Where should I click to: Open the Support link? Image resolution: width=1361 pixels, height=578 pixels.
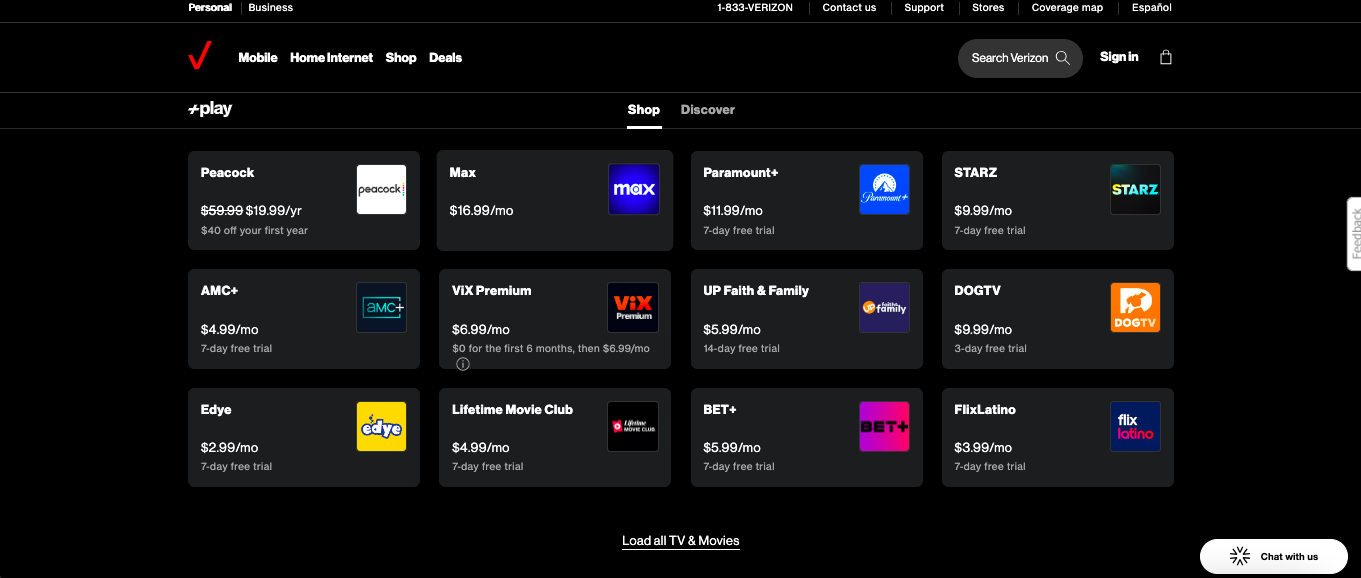coord(924,7)
